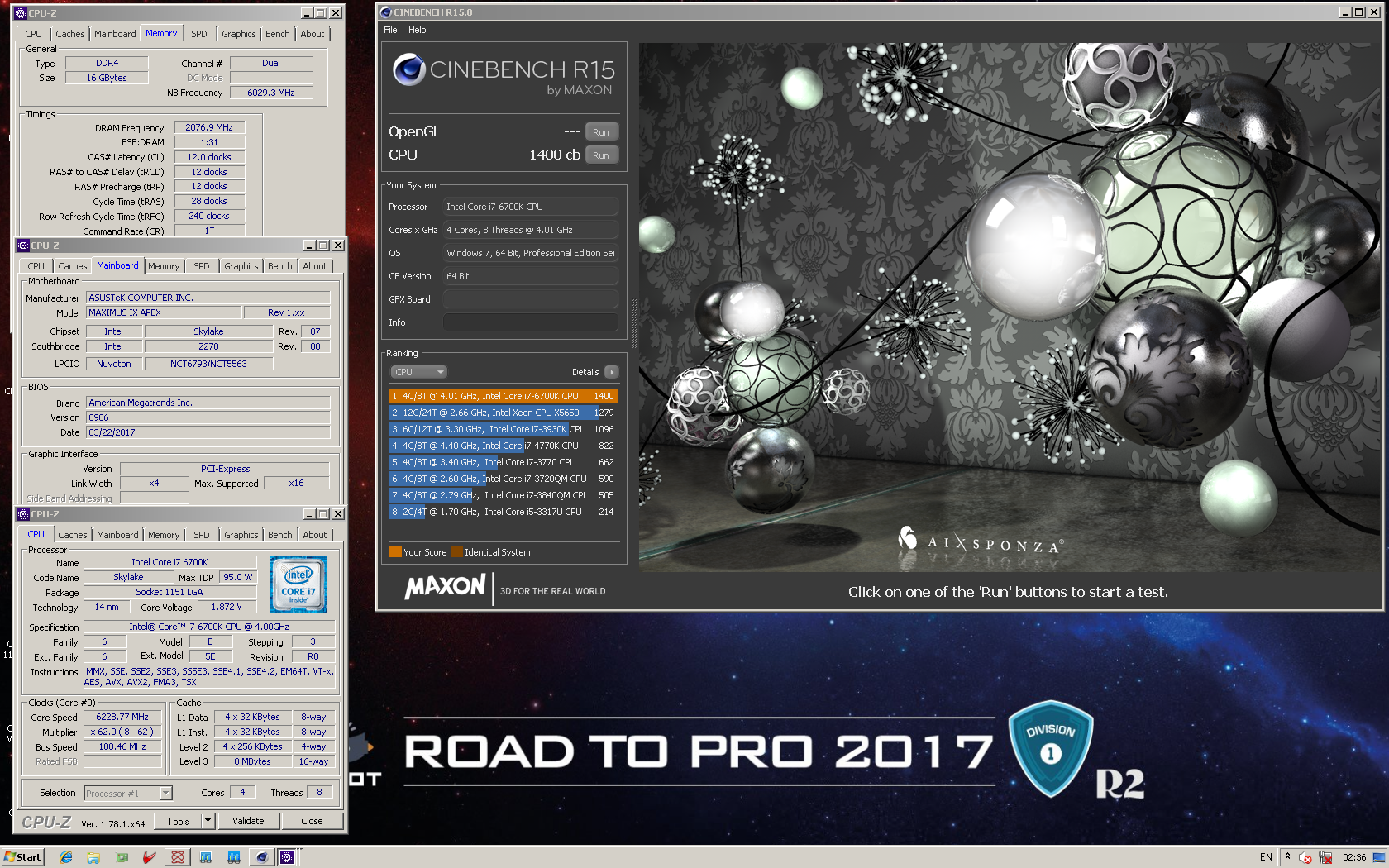Click the rendered spheres preview image

1010,308
